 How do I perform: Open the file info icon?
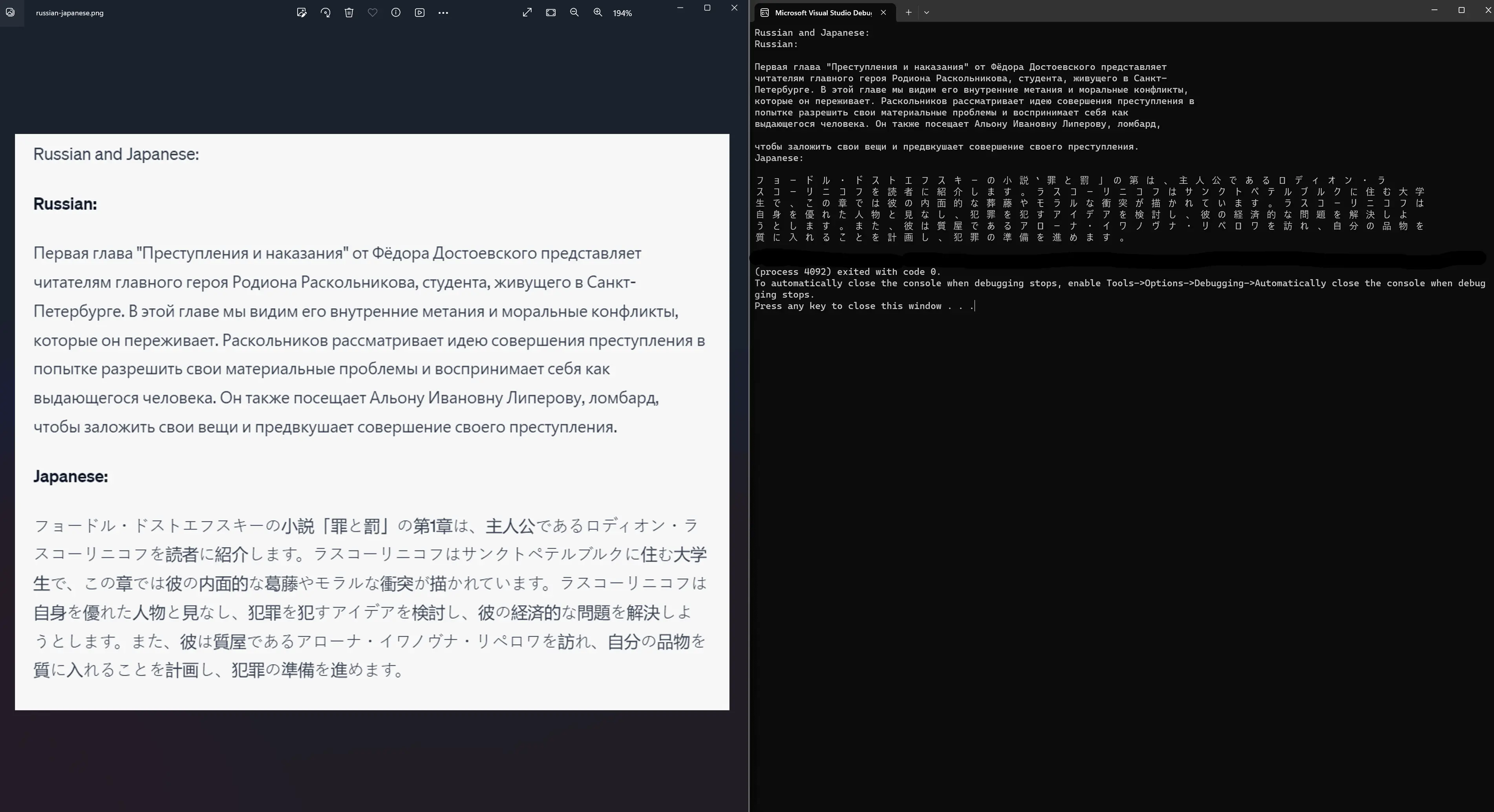tap(396, 13)
